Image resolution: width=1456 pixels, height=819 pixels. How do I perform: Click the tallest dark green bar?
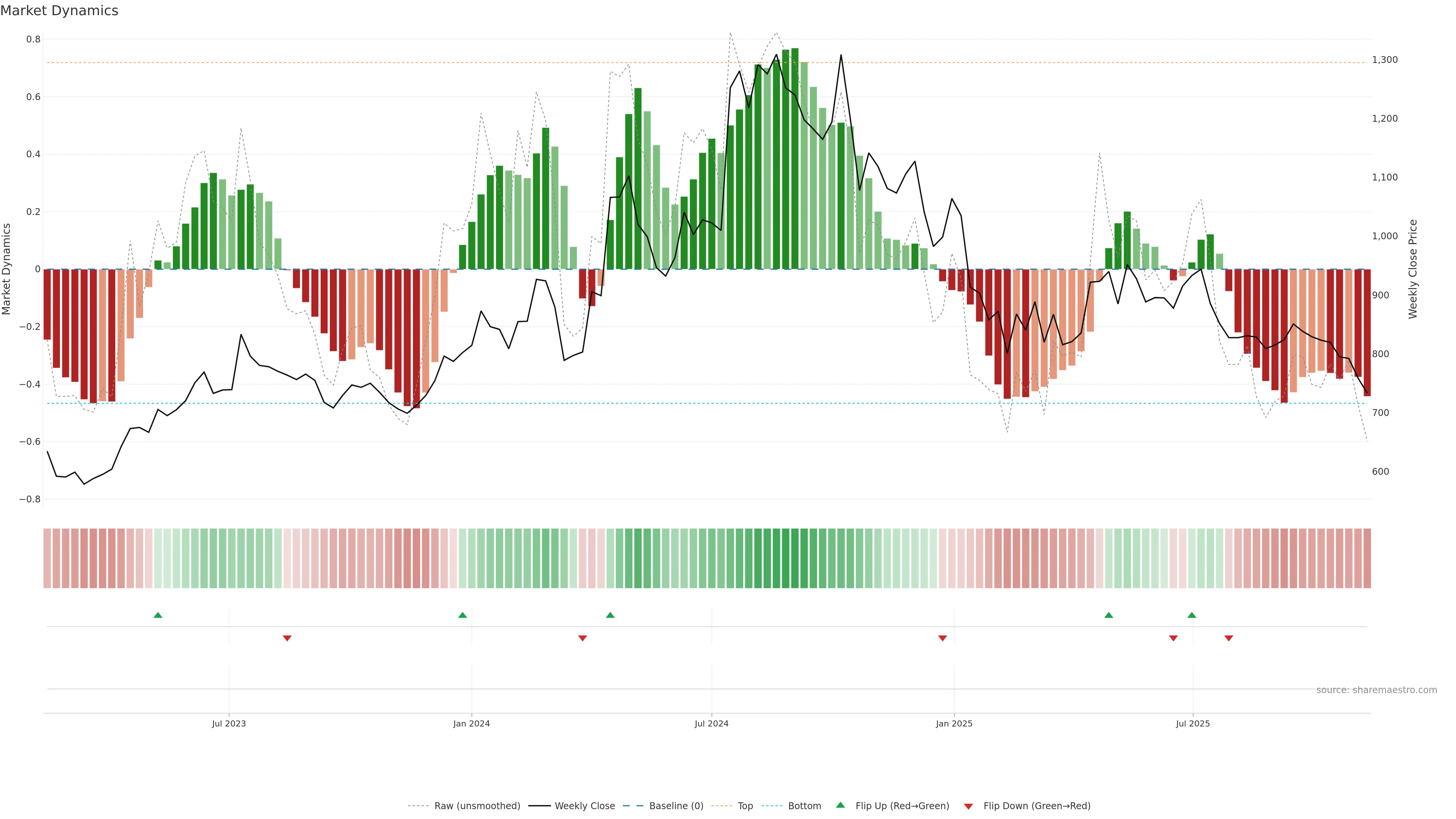coord(795,158)
